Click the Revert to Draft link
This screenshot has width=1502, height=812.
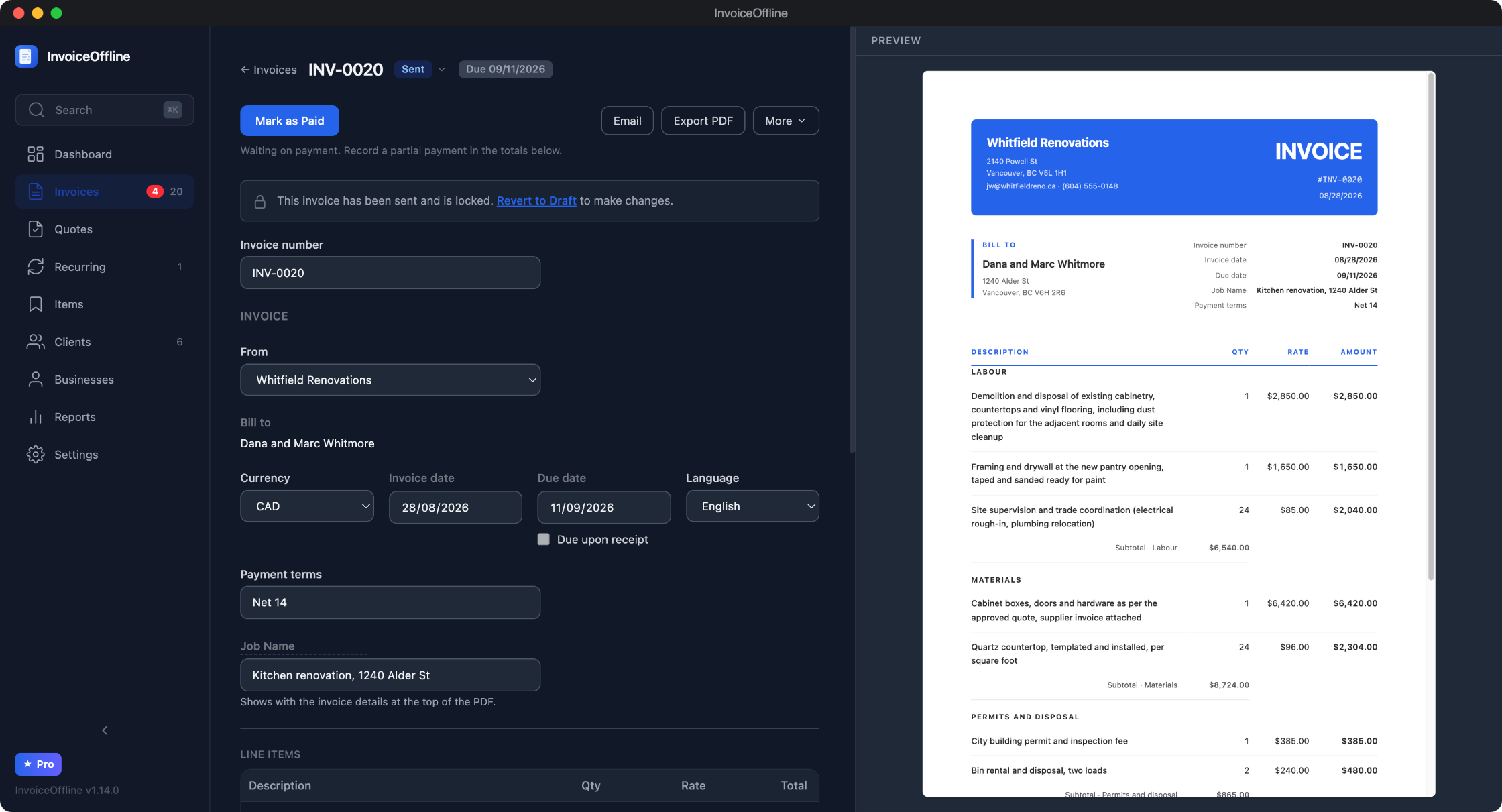tap(536, 201)
